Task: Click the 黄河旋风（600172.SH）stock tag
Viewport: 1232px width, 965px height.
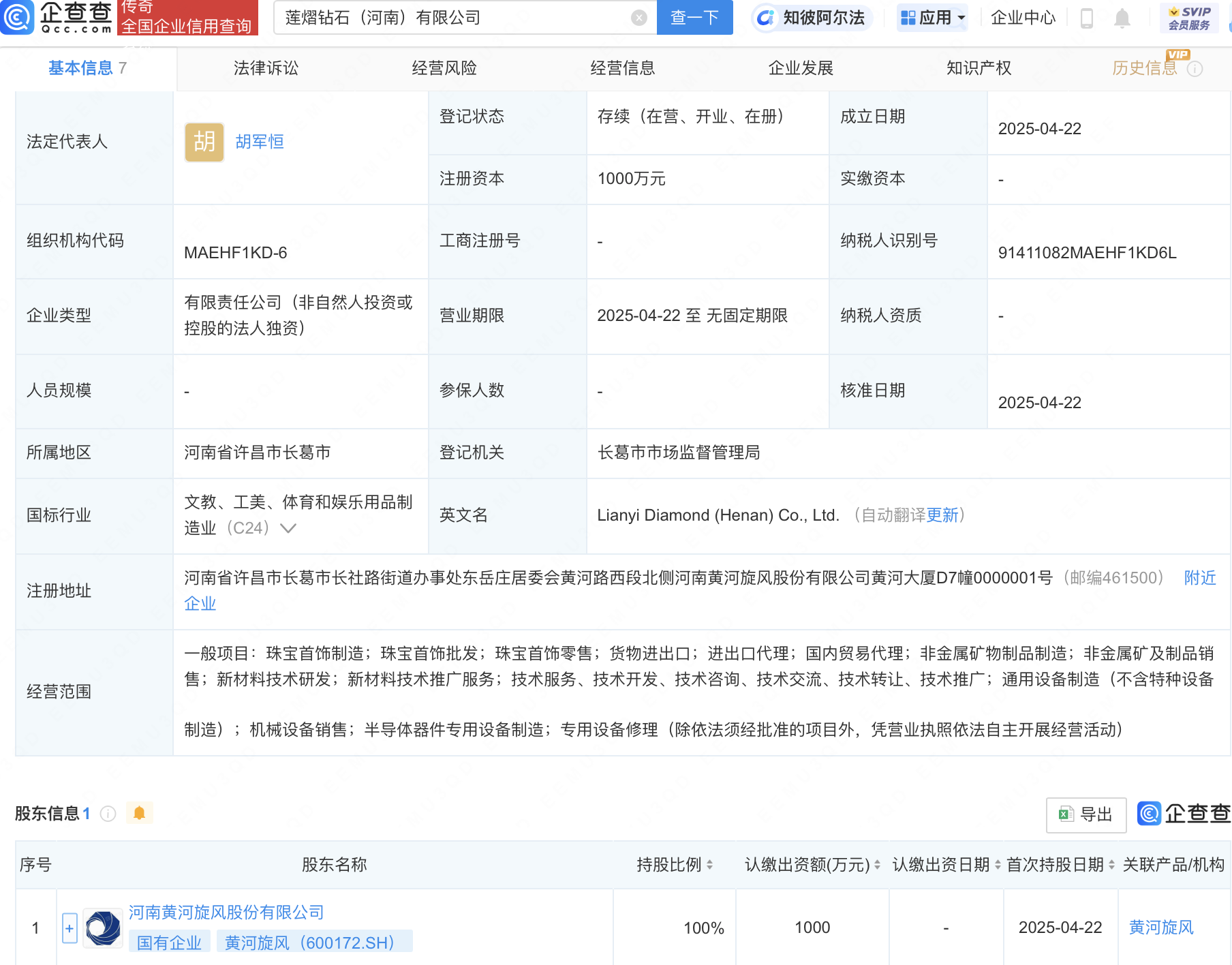Action: (x=314, y=943)
